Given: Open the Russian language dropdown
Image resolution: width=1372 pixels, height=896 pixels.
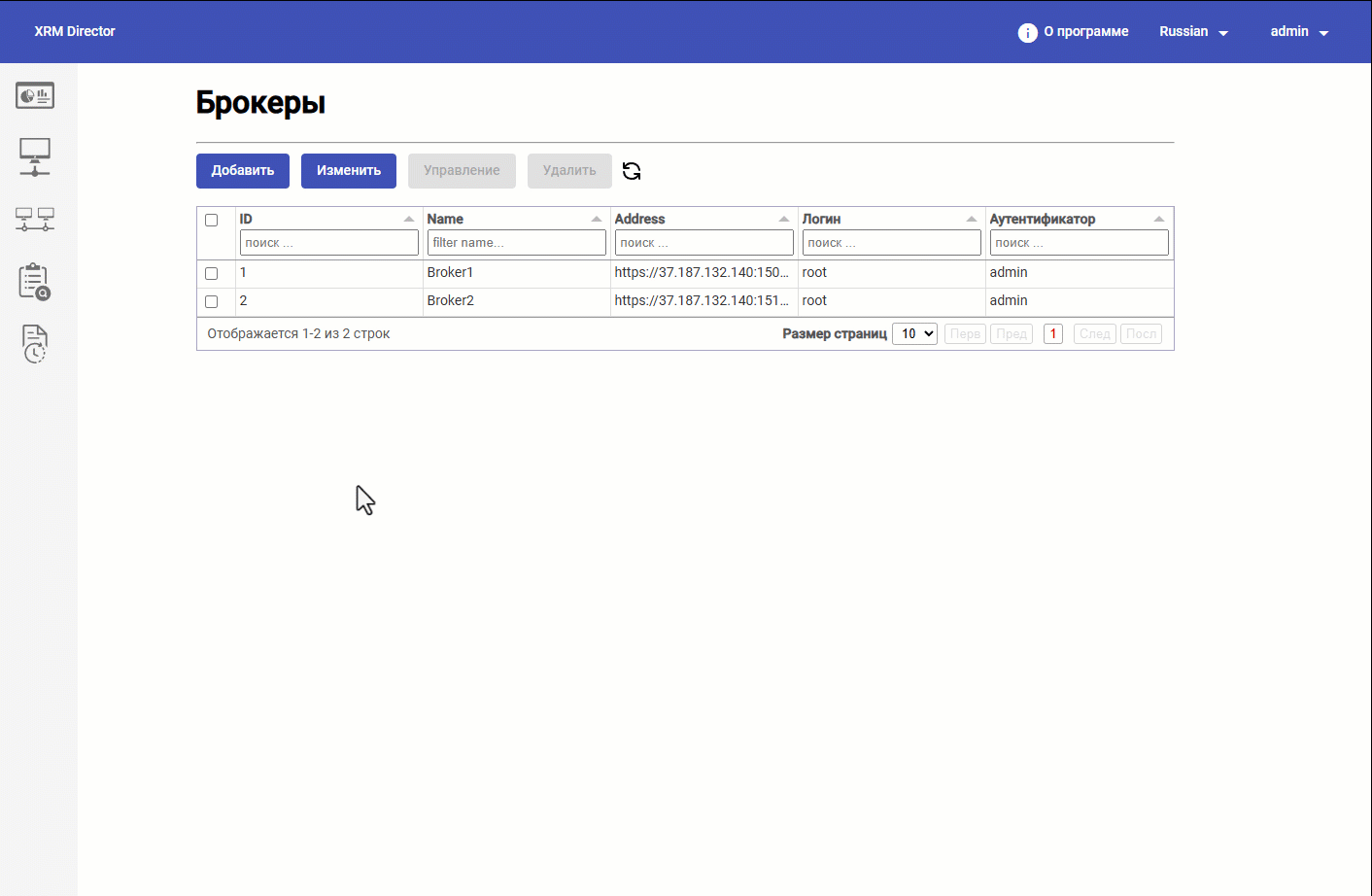Looking at the screenshot, I should 1193,32.
